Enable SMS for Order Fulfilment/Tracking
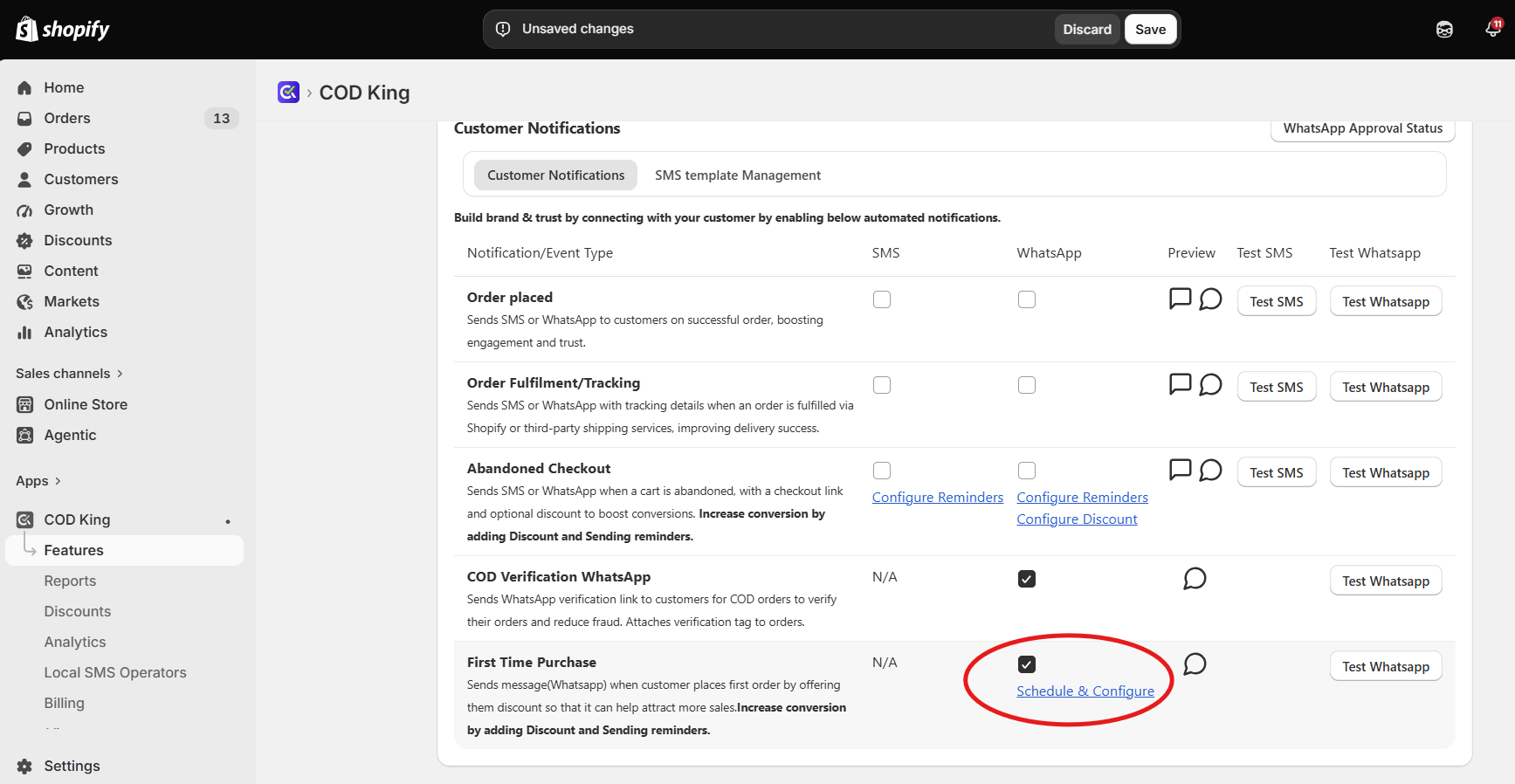 882,385
